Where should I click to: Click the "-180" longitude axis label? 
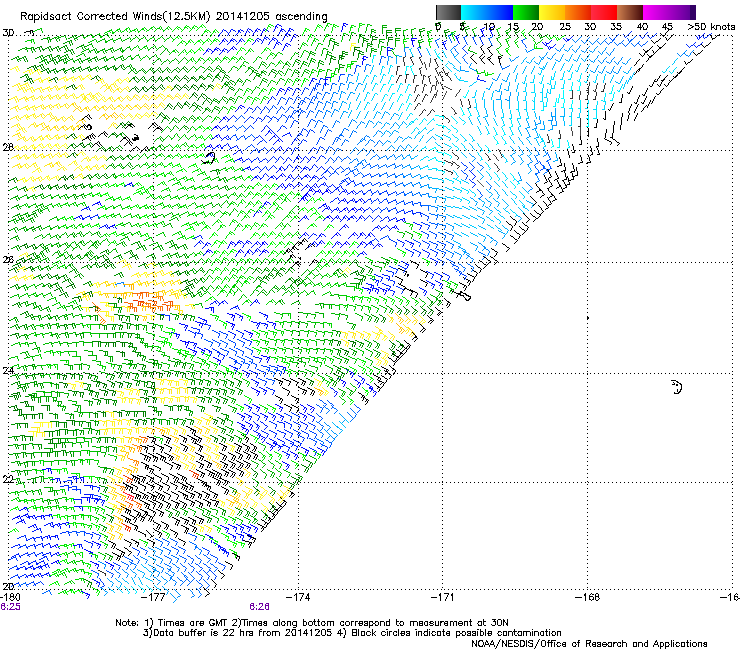(10, 597)
